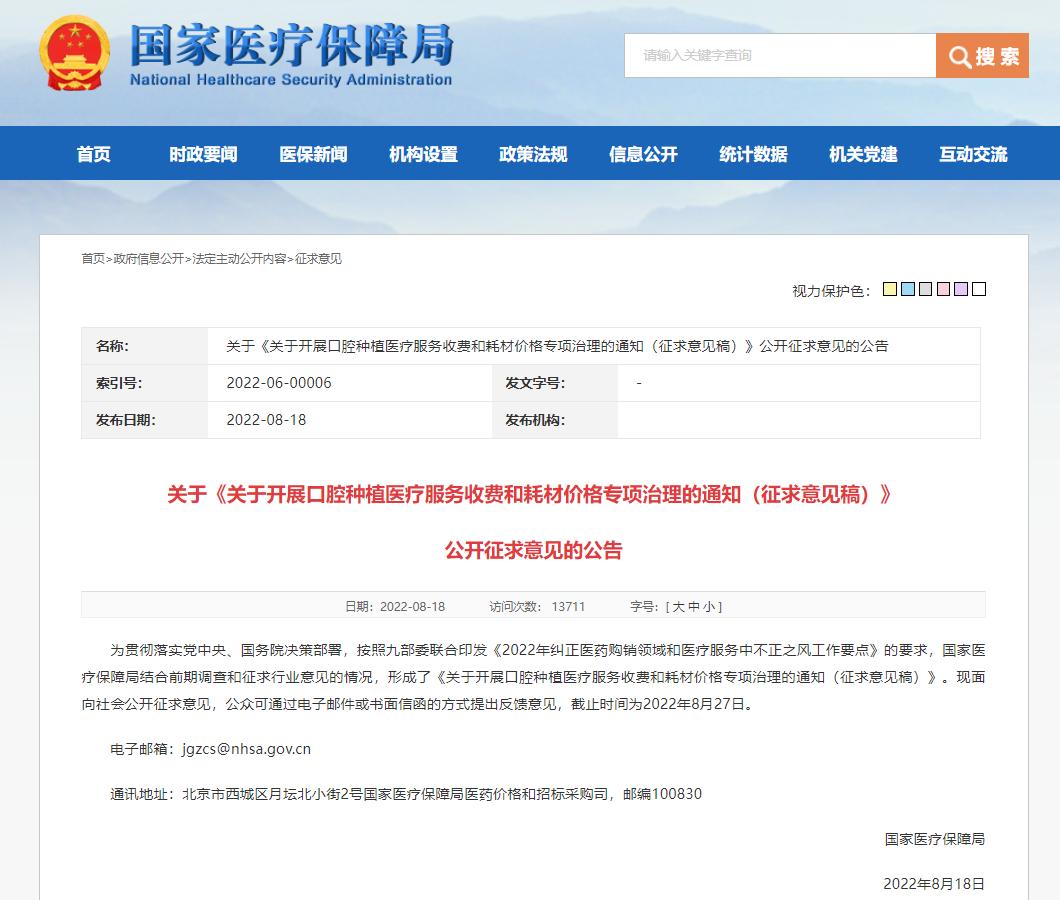The height and width of the screenshot is (900, 1060).
Task: Click the 大 font size option
Action: [x=677, y=605]
